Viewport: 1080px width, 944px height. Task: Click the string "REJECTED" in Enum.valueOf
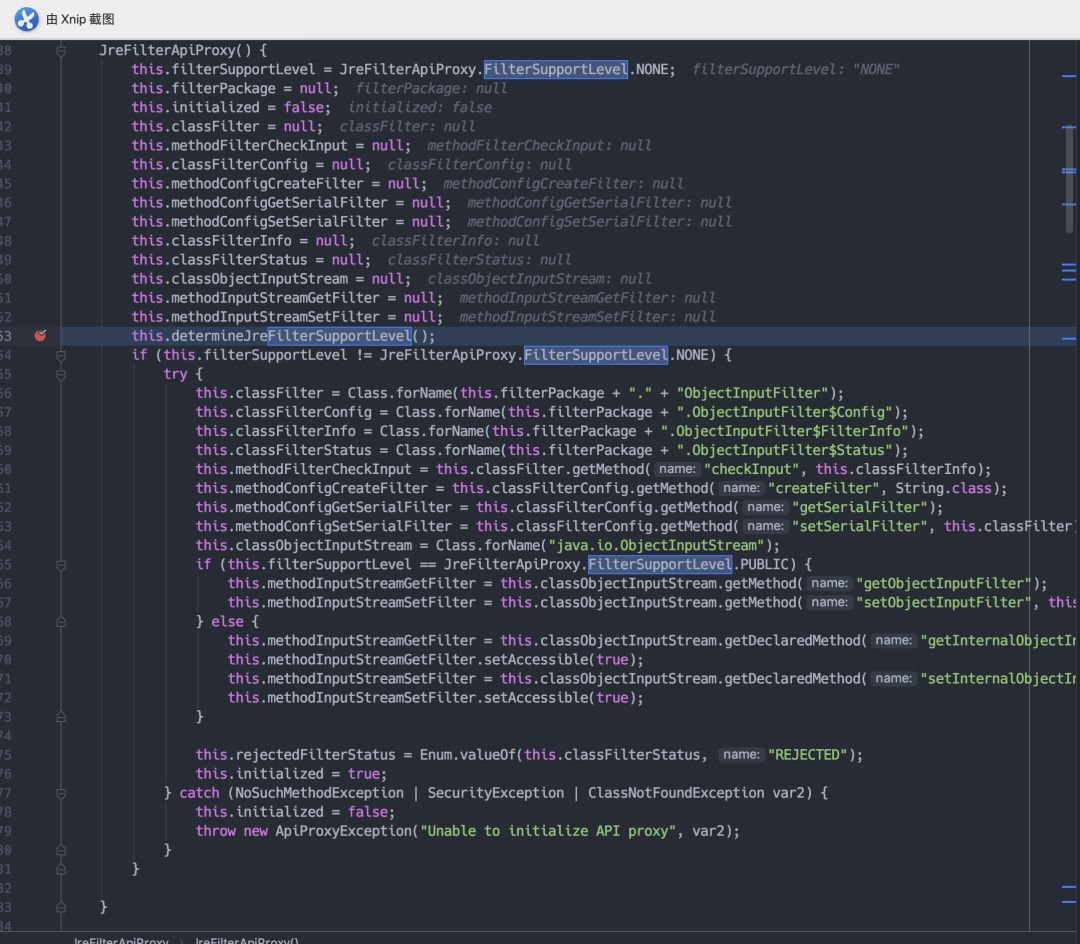click(x=808, y=755)
